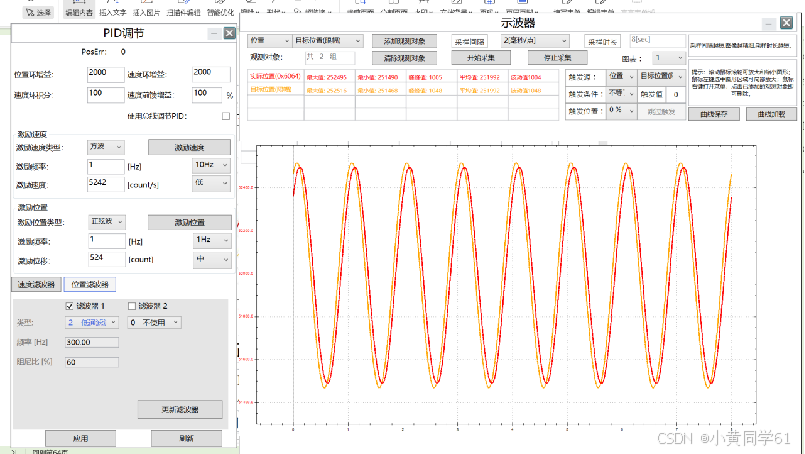Screen dimensions: 805x454
Task: Click 编辑内容 in the background toolbar
Action: click(x=79, y=12)
